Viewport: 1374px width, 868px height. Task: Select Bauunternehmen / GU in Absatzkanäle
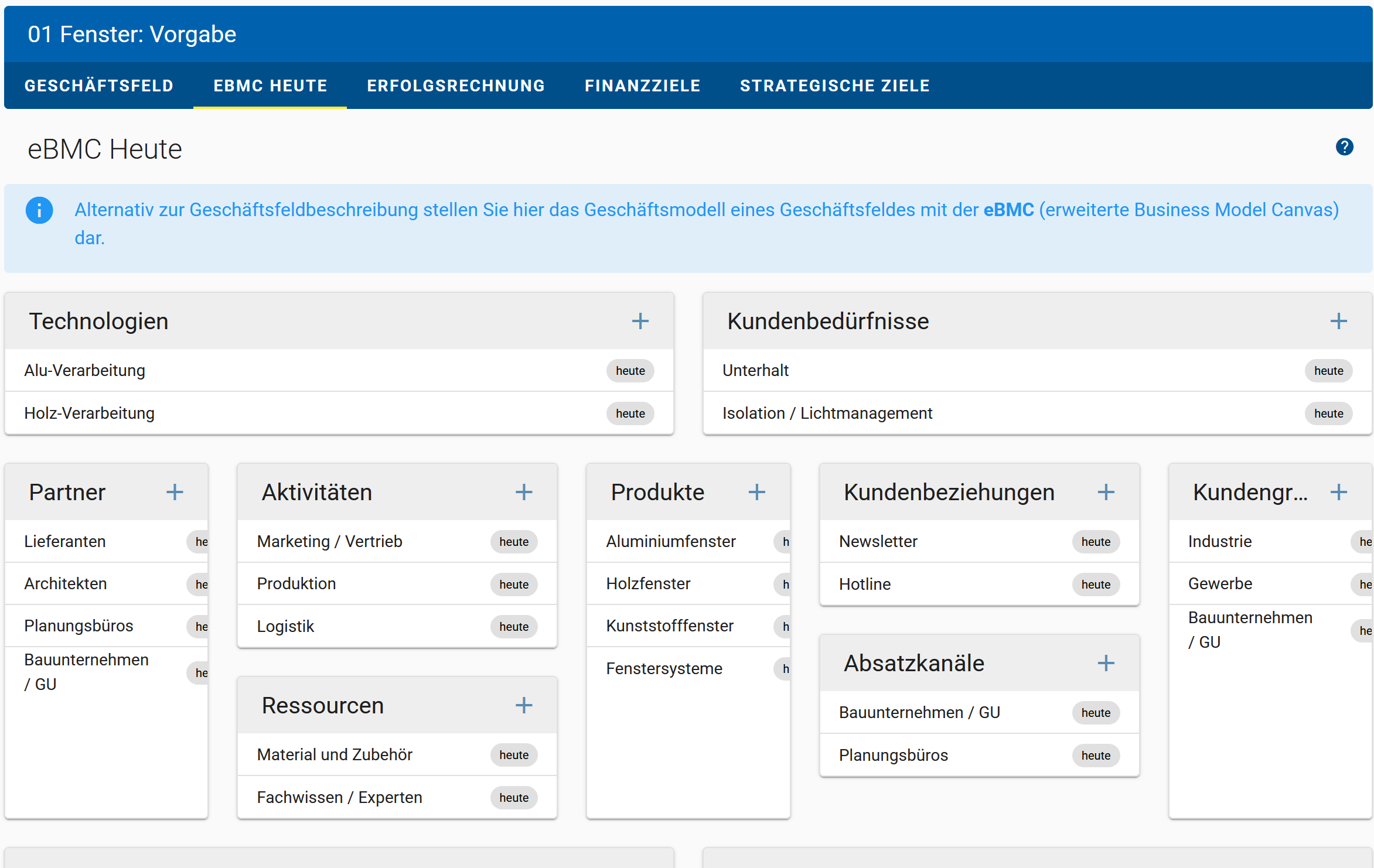[x=980, y=713]
